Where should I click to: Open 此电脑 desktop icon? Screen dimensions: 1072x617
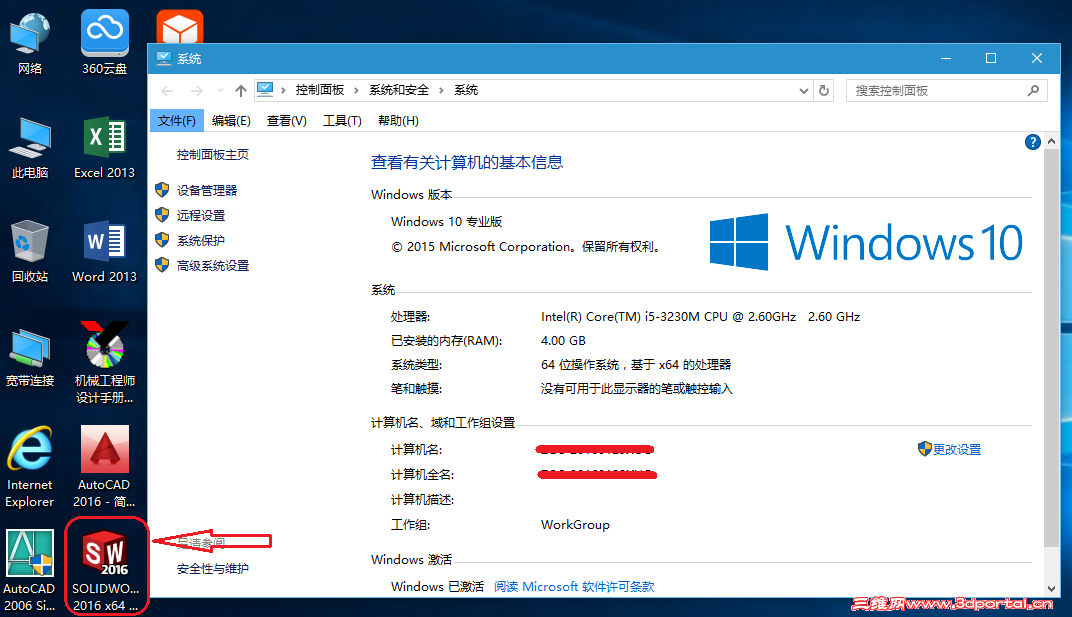[30, 148]
